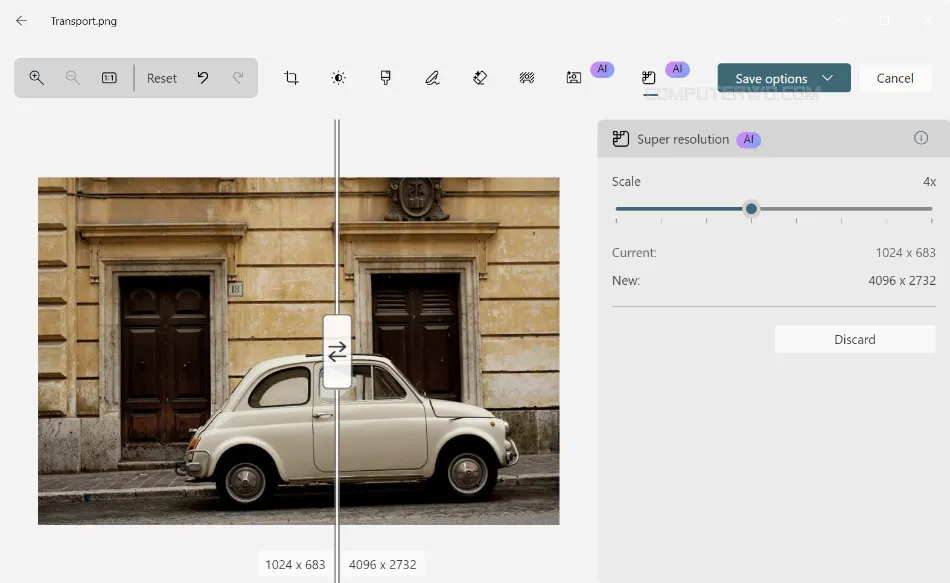The image size is (950, 583).
Task: Select the Erase tool
Action: click(x=480, y=78)
